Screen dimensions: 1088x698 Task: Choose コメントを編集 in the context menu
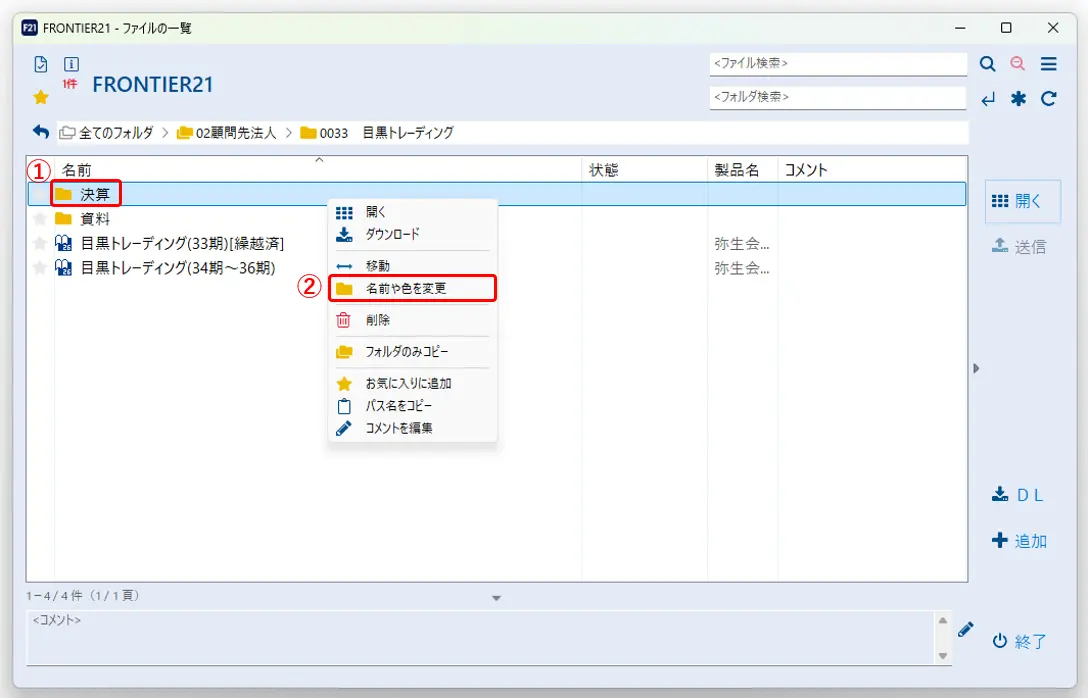coord(413,428)
